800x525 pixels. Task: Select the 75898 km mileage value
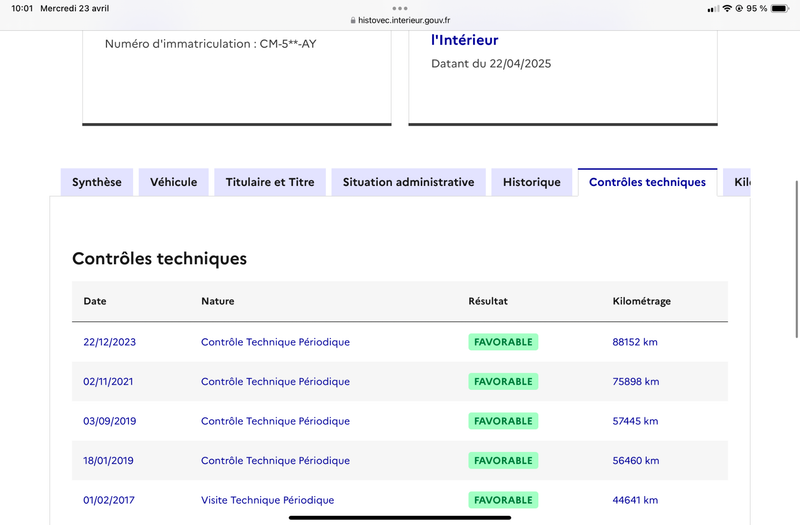pyautogui.click(x=636, y=382)
